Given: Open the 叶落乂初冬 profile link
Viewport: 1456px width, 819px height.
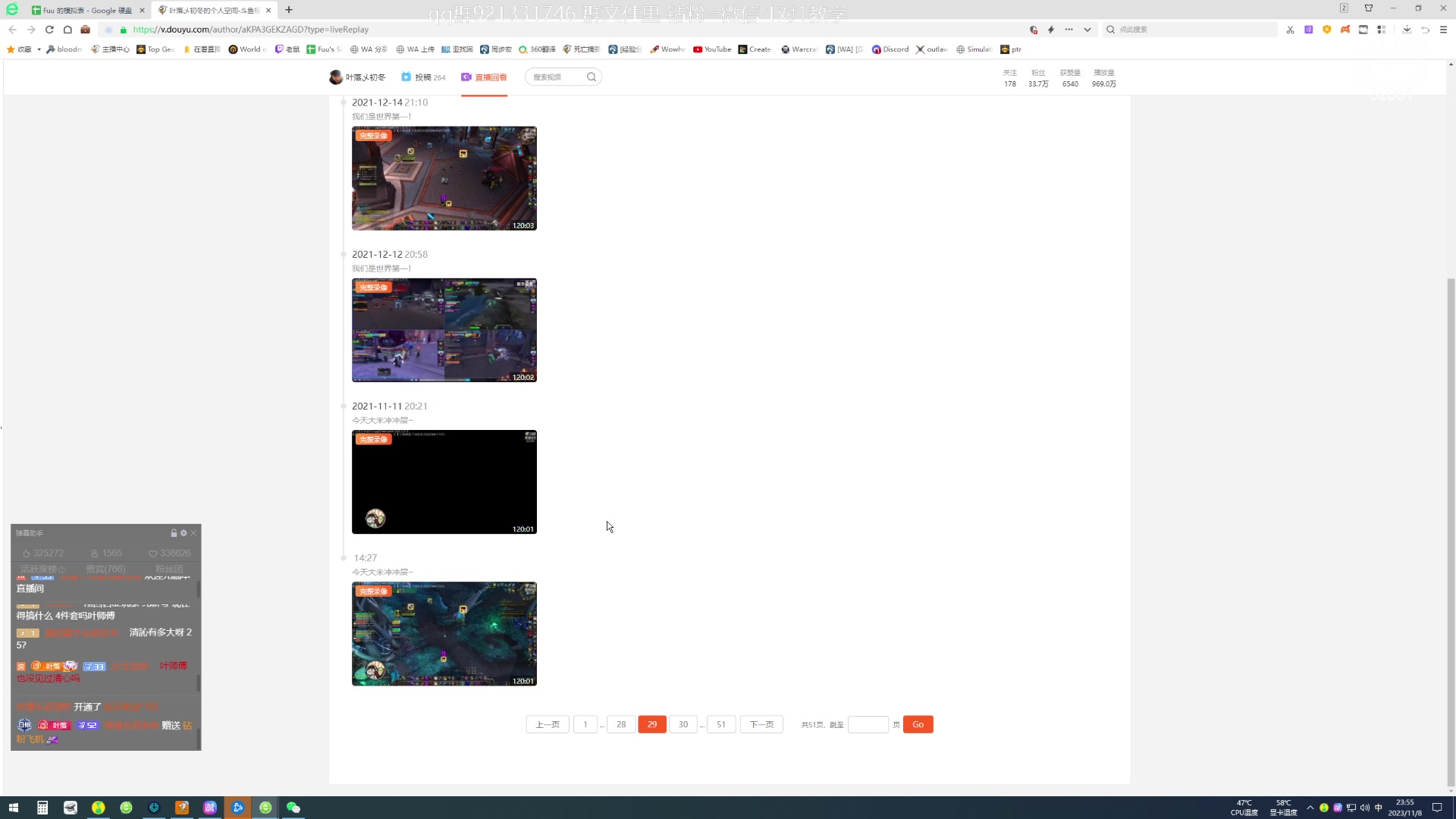Looking at the screenshot, I should click(x=357, y=77).
